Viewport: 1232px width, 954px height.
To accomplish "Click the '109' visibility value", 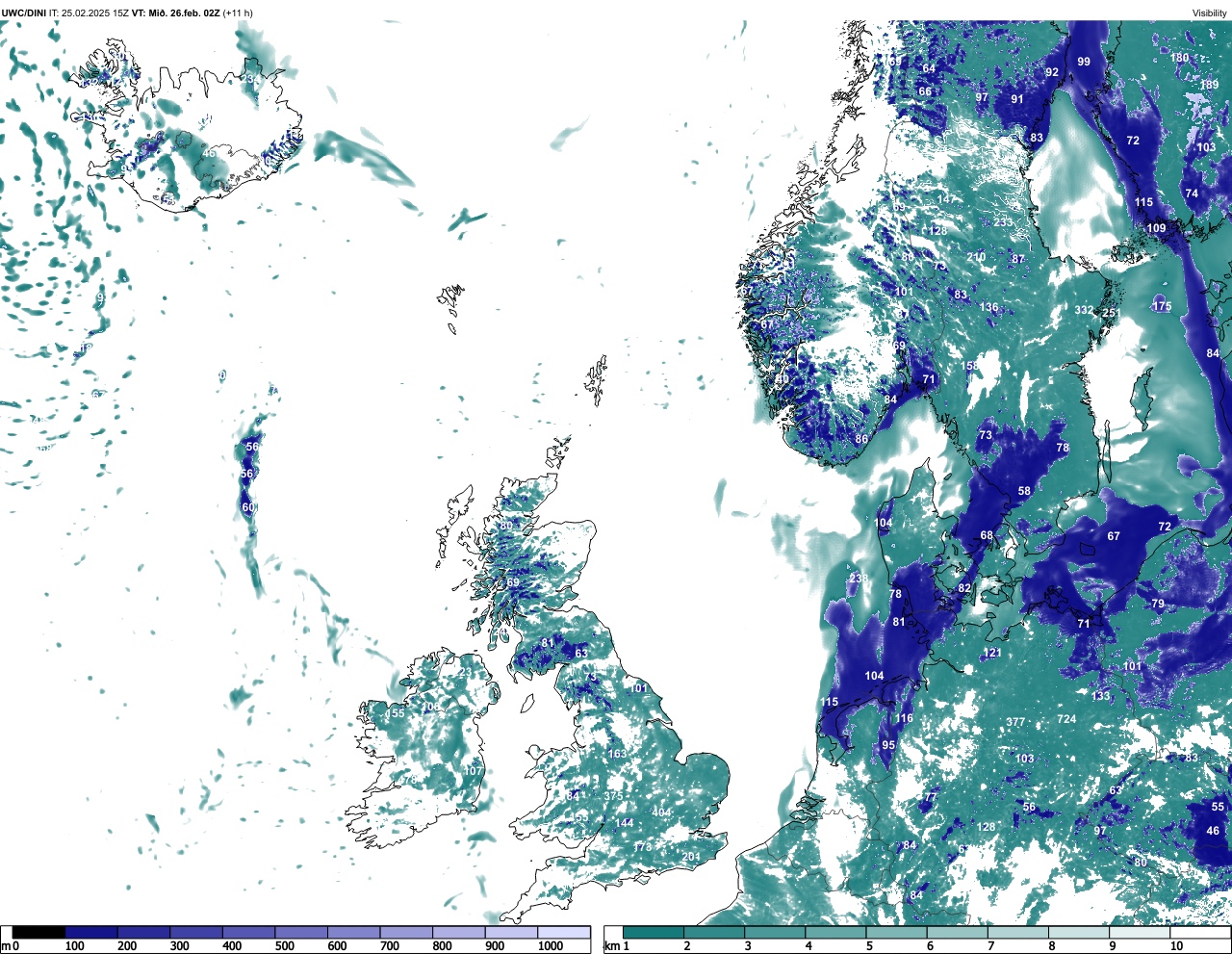I will click(x=1156, y=228).
